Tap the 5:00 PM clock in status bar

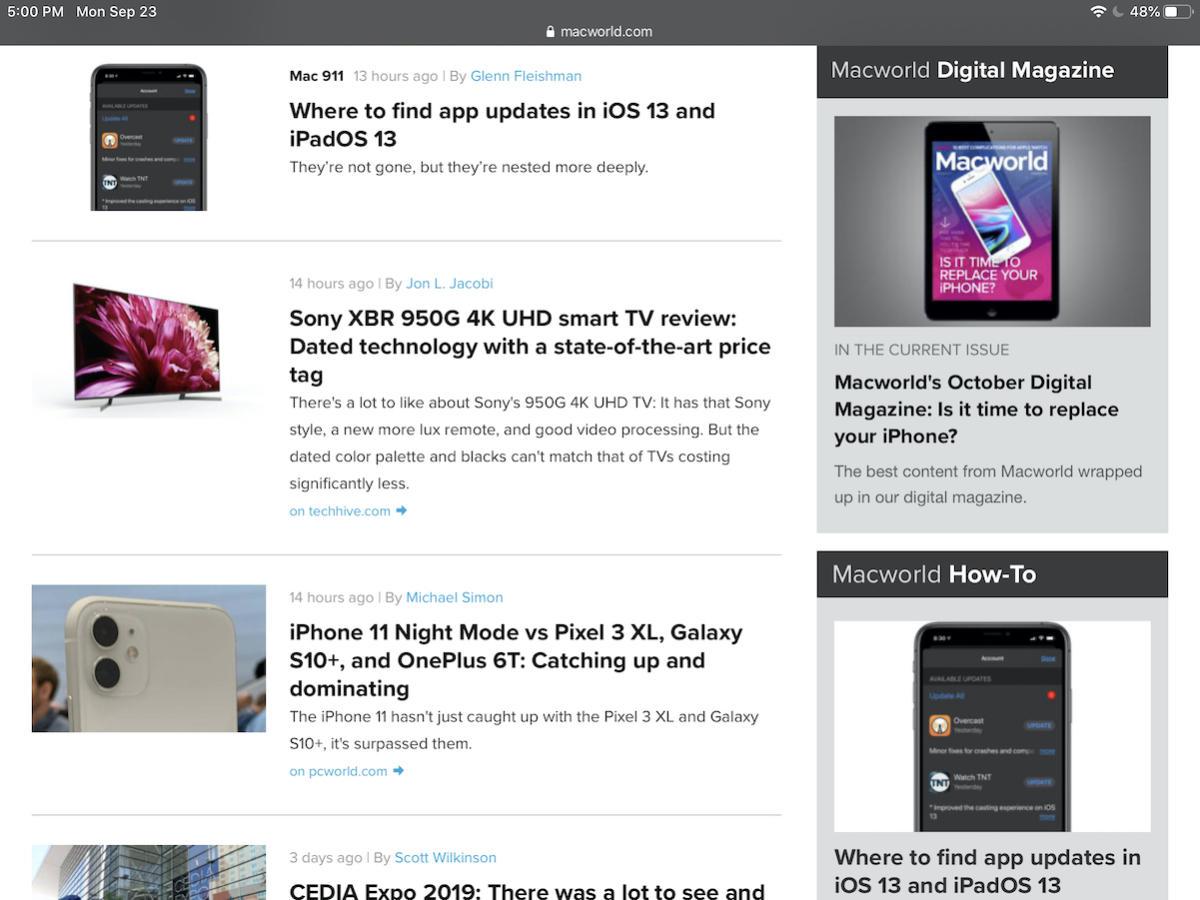pos(35,12)
